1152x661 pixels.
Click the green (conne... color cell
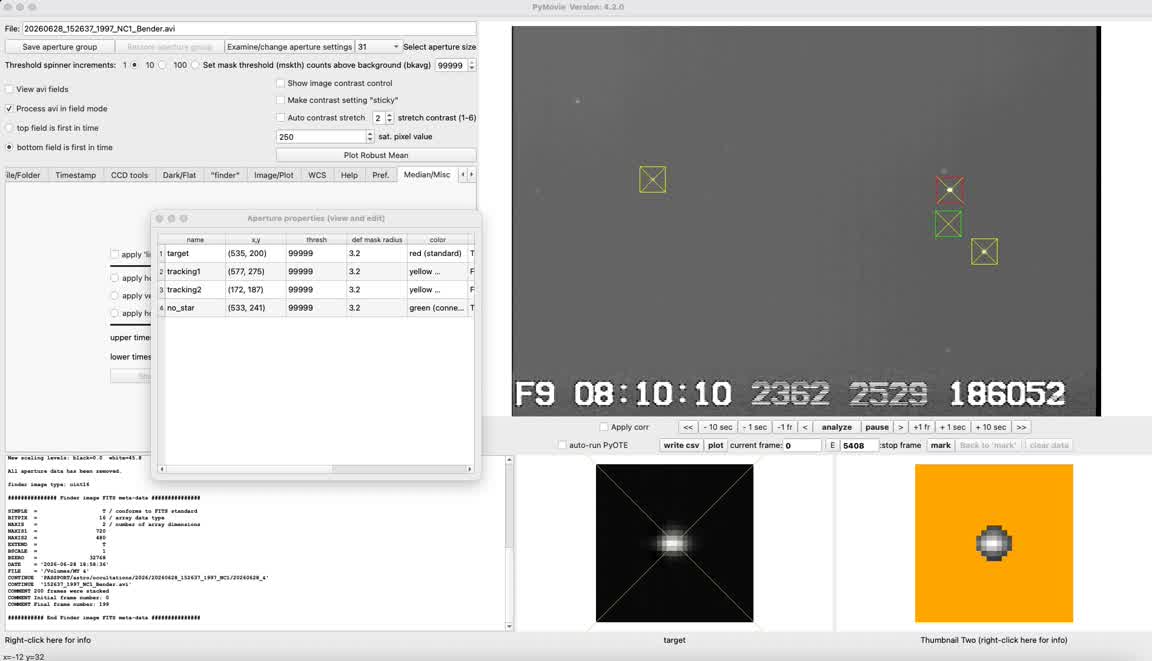click(436, 308)
